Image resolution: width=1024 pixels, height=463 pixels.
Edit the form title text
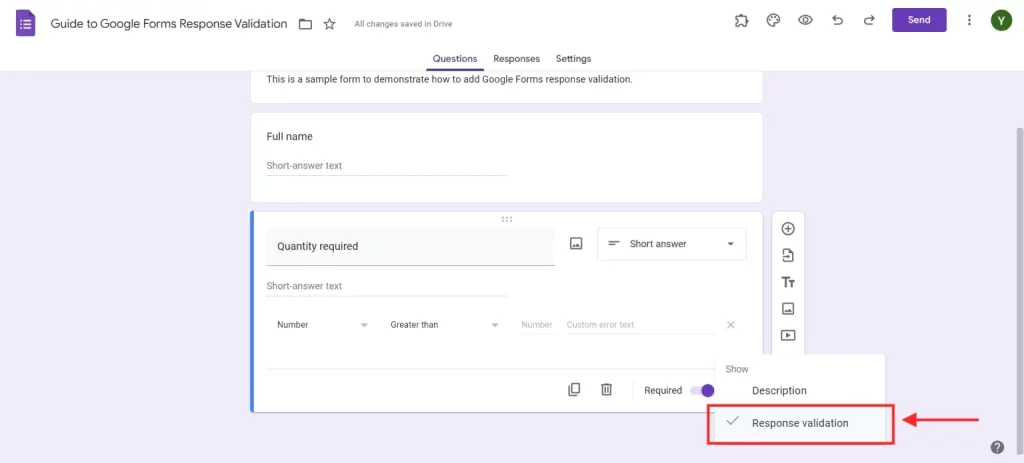coord(169,24)
